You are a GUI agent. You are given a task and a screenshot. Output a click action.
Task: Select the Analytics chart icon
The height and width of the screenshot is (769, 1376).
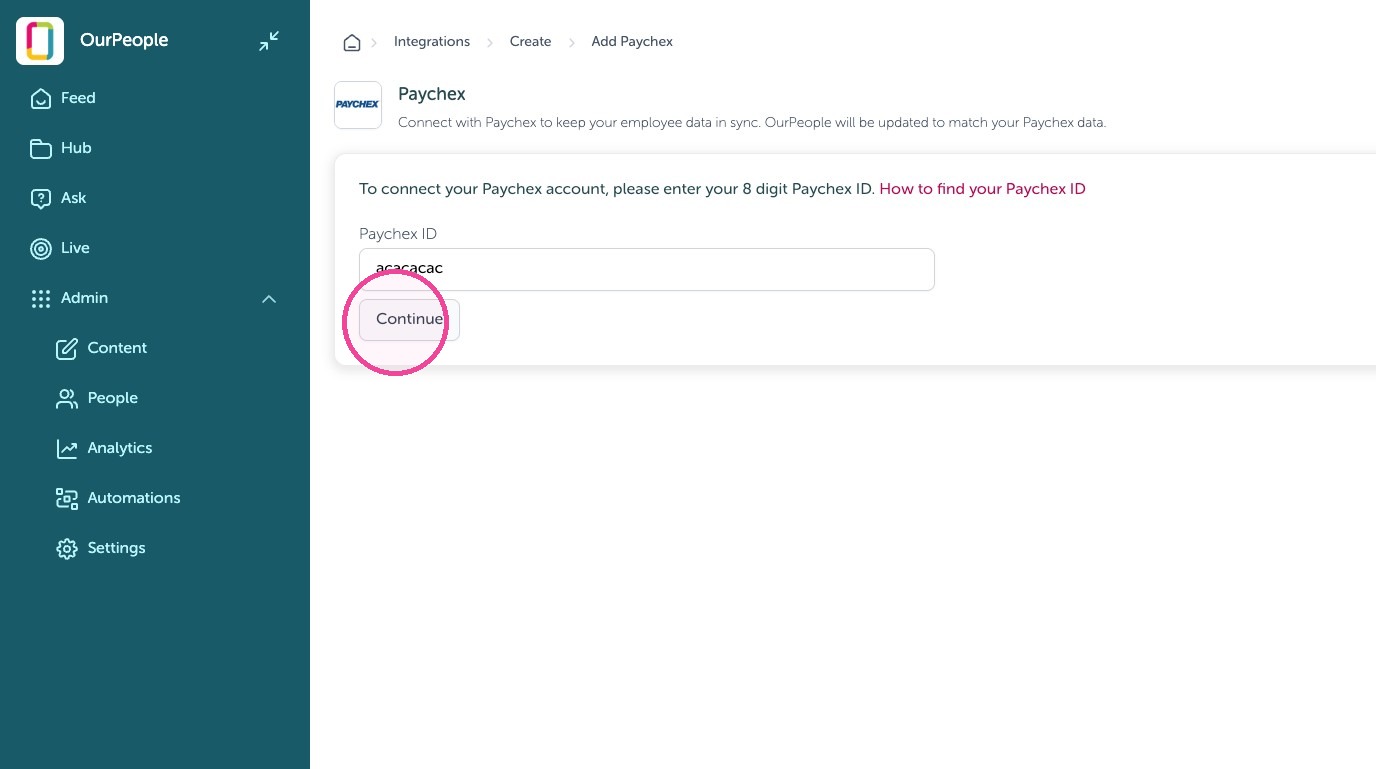coord(67,448)
